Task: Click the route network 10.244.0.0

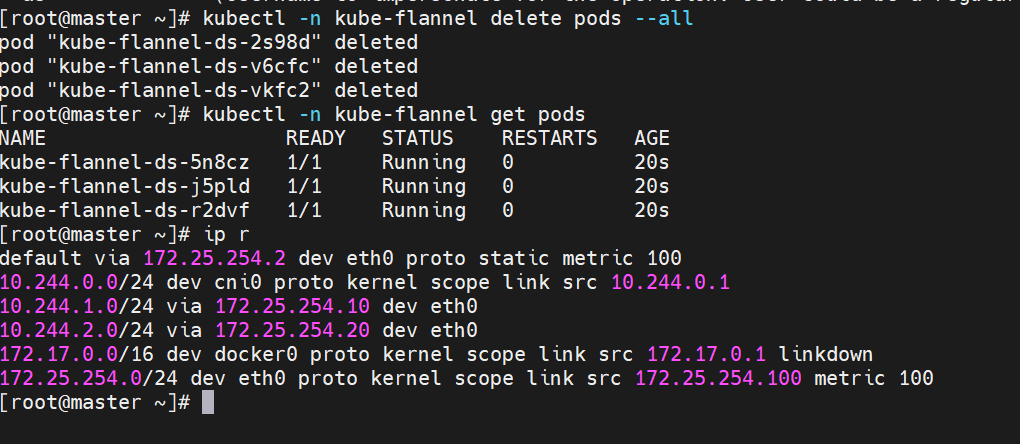Action: click(x=59, y=283)
